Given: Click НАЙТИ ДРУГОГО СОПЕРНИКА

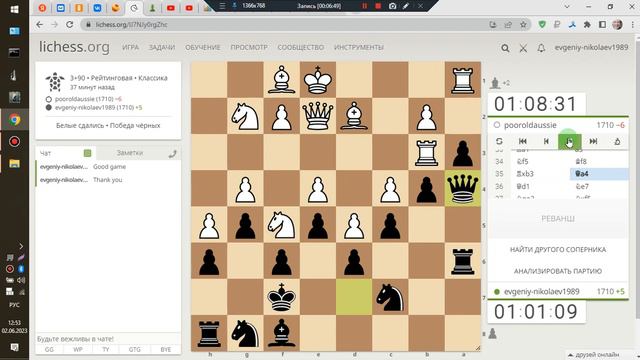Looking at the screenshot, I should [x=558, y=249].
